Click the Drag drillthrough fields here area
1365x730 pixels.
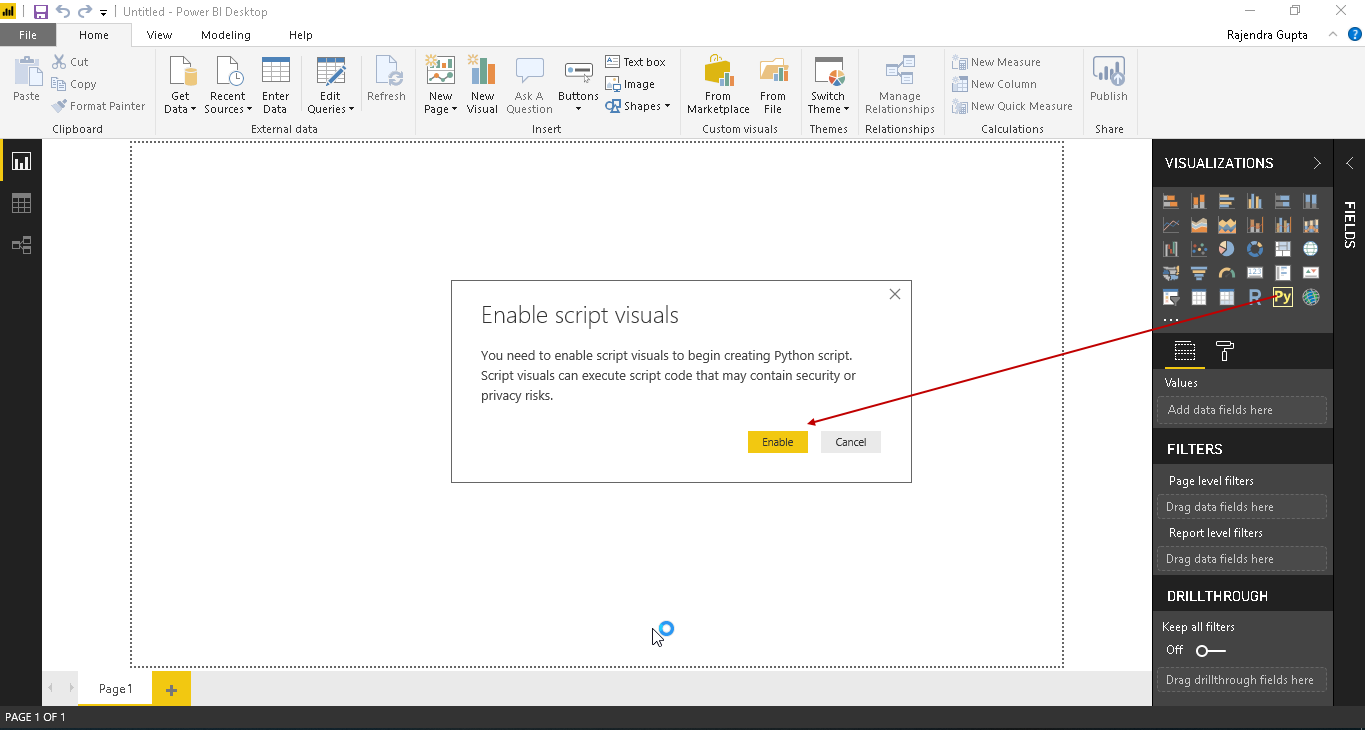point(1242,680)
